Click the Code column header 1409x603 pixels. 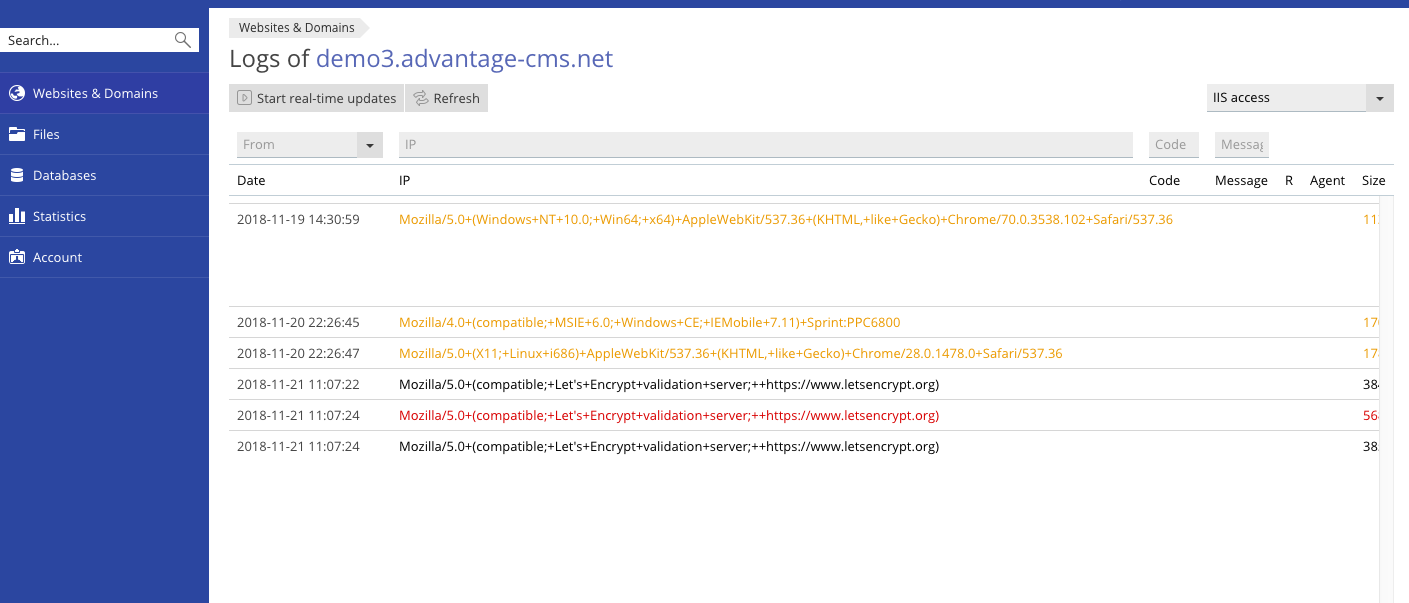[x=1164, y=181]
